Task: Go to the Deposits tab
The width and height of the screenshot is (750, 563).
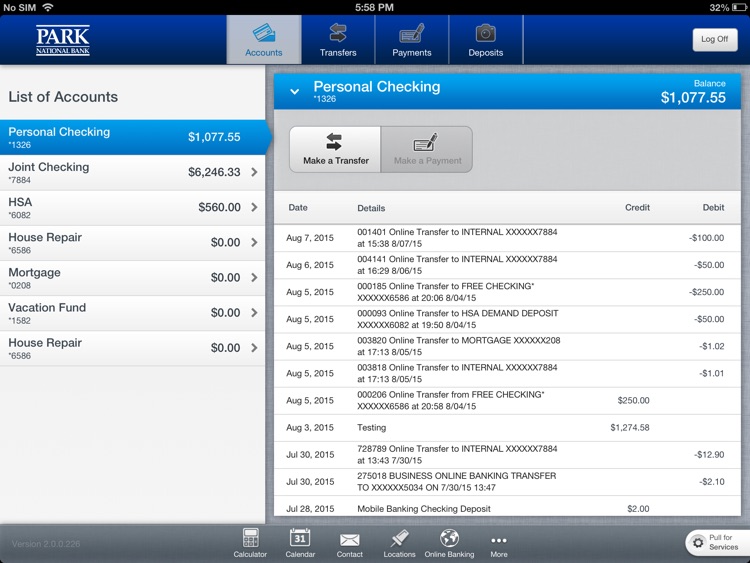Action: point(485,40)
